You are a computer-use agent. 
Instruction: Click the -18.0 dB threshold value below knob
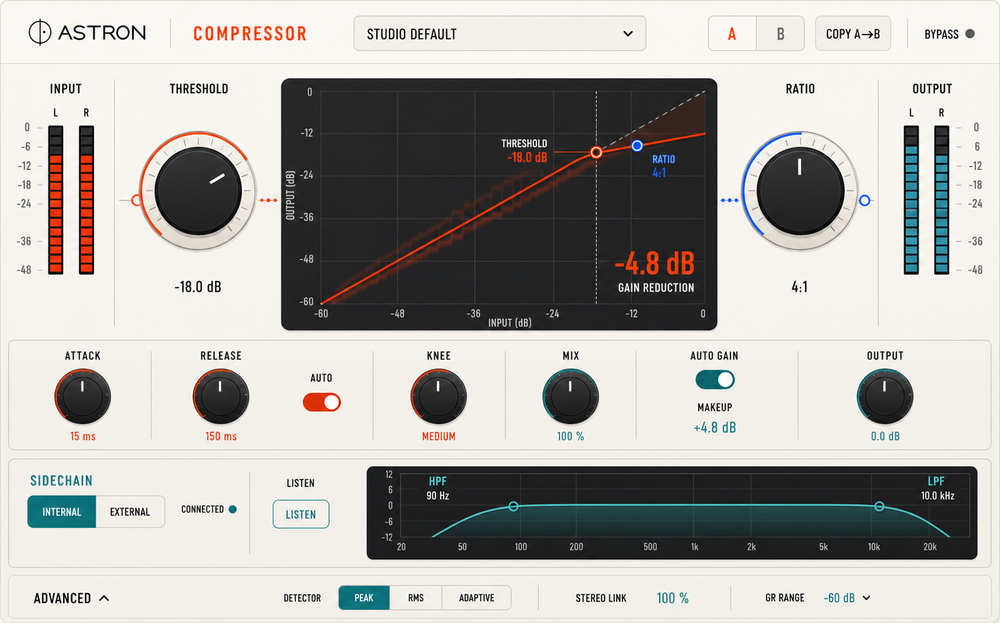tap(198, 287)
